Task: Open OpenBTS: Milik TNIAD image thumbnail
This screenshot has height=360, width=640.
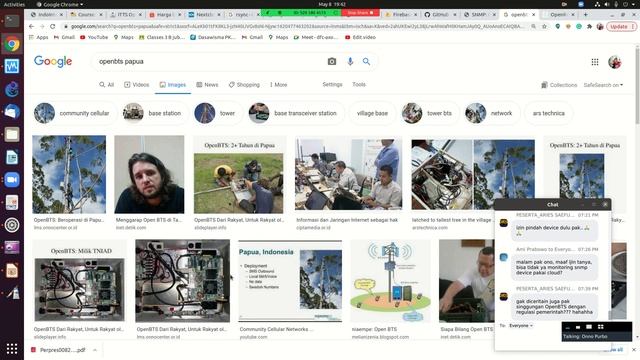Action: [80, 280]
